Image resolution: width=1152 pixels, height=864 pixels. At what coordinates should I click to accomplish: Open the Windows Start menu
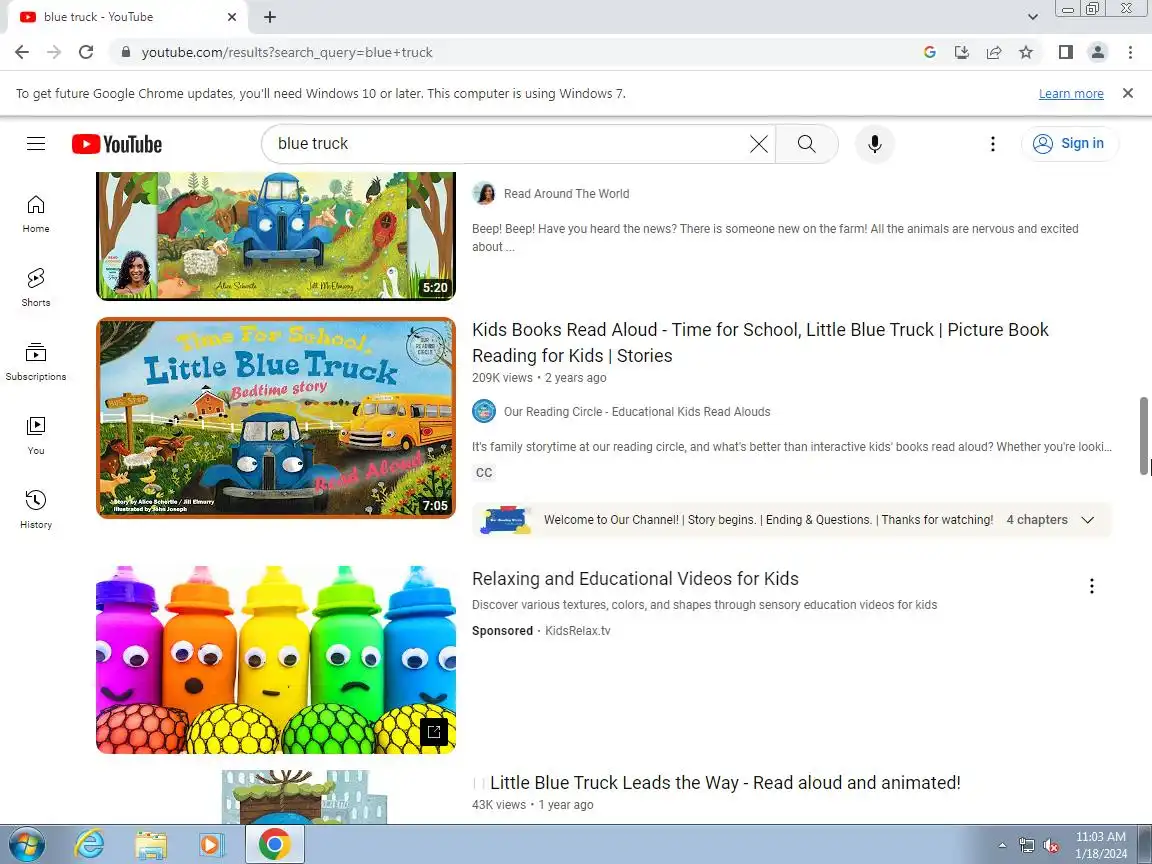click(27, 845)
